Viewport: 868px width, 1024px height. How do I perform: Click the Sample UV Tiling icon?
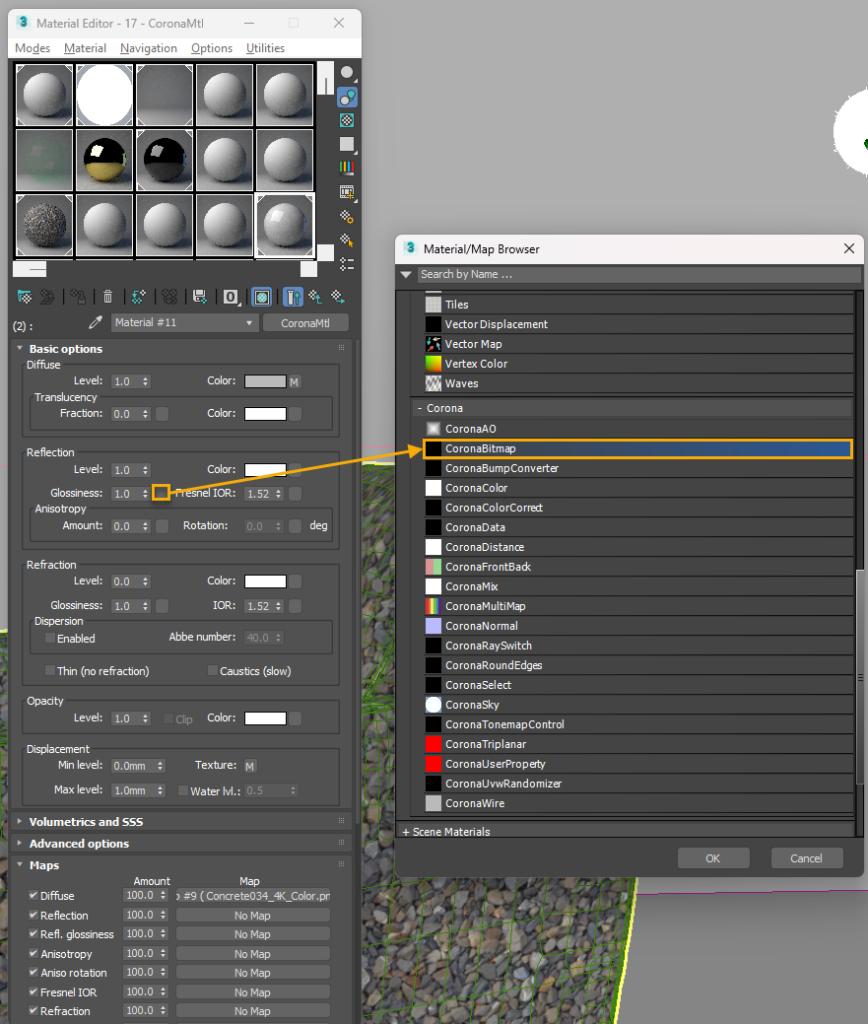347,144
